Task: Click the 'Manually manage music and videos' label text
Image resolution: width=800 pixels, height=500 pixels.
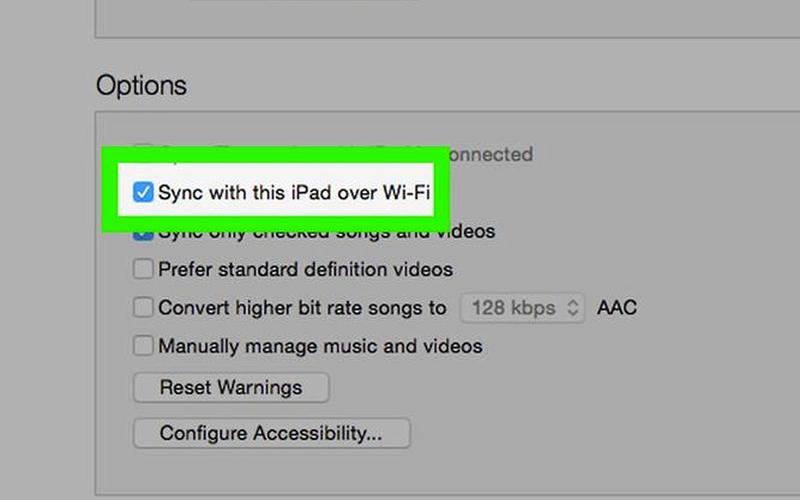Action: 320,346
